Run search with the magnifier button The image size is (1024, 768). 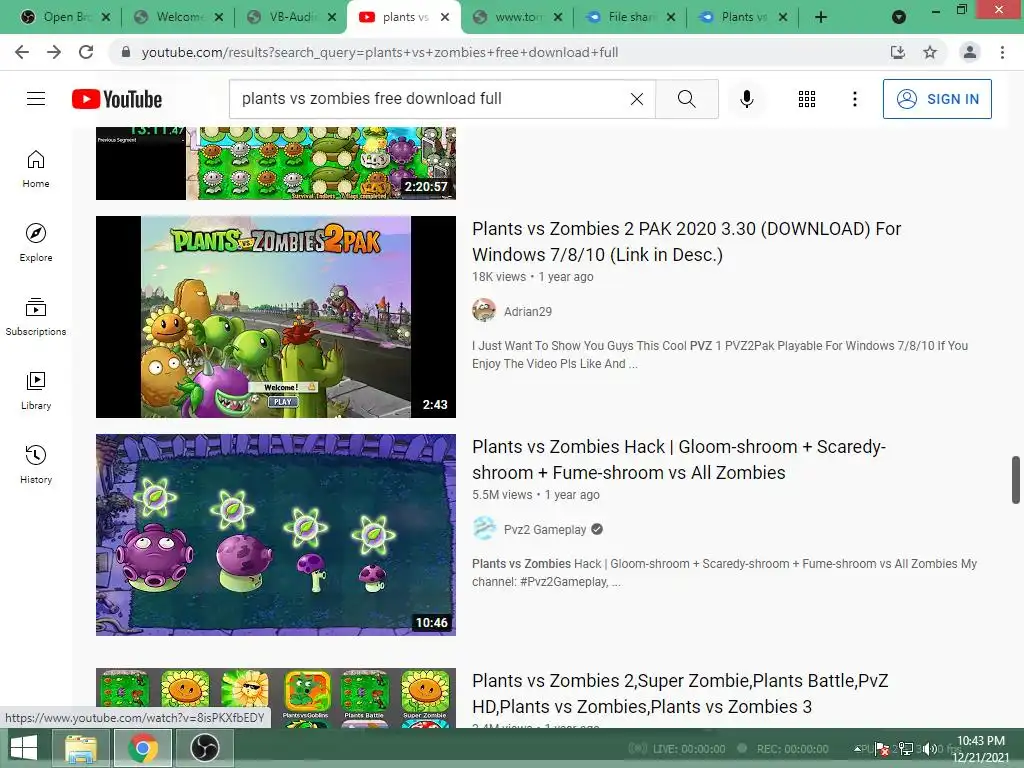686,99
